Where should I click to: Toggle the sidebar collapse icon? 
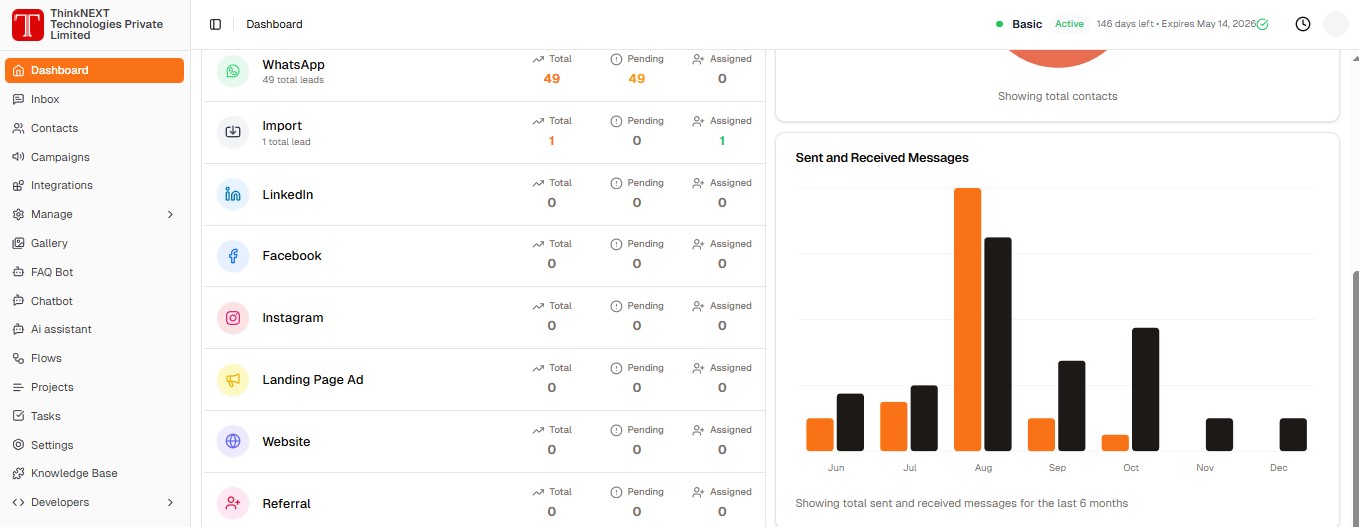tap(215, 24)
